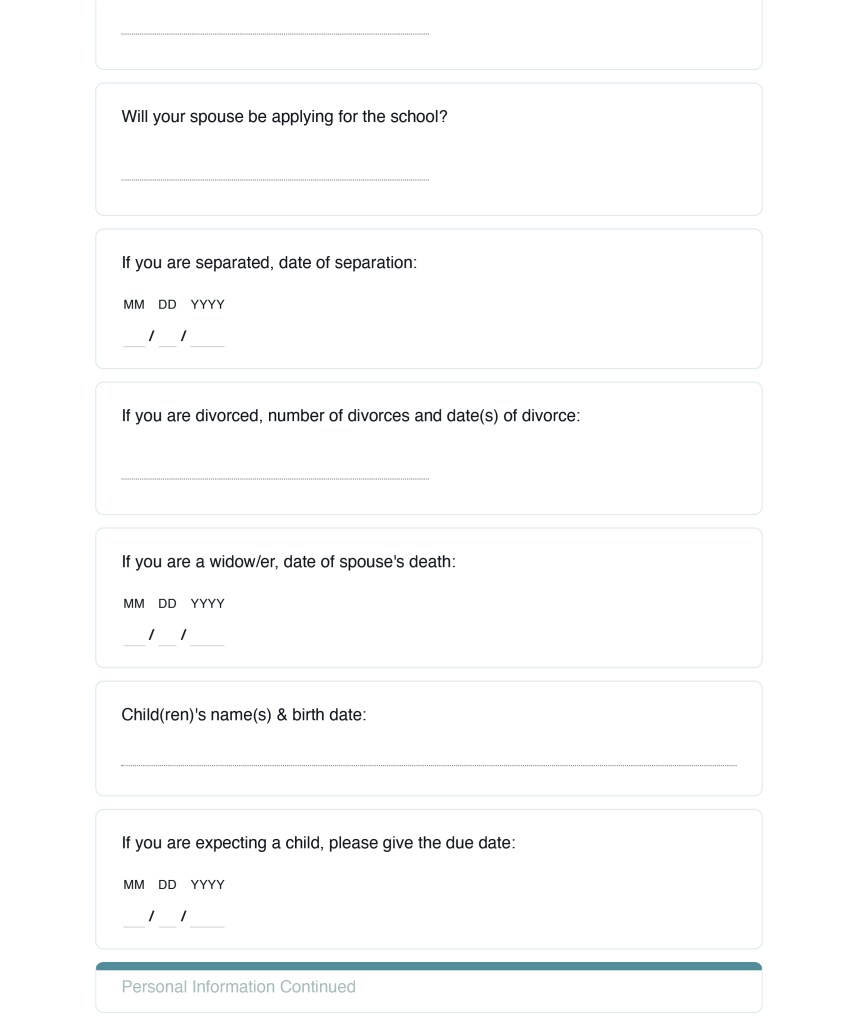The height and width of the screenshot is (1023, 851).
Task: Click 'Child(ren)'s name(s) & birth date' label
Action: coord(243,715)
